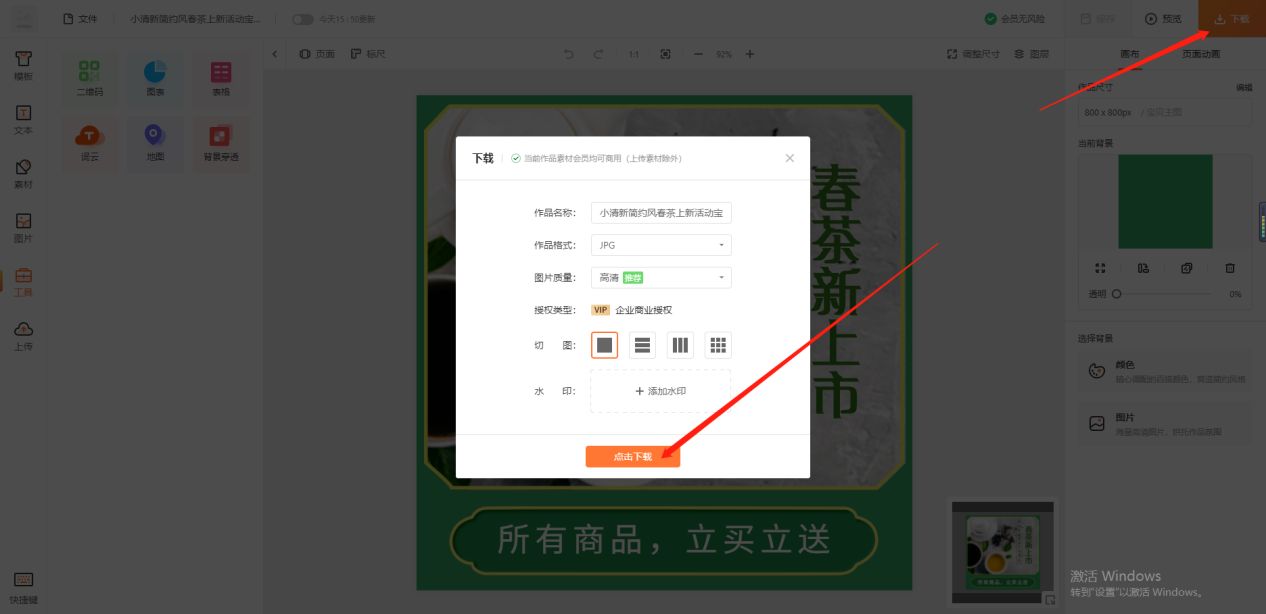Click the undo arrow in the canvas toolbar
This screenshot has width=1266, height=614.
[569, 54]
